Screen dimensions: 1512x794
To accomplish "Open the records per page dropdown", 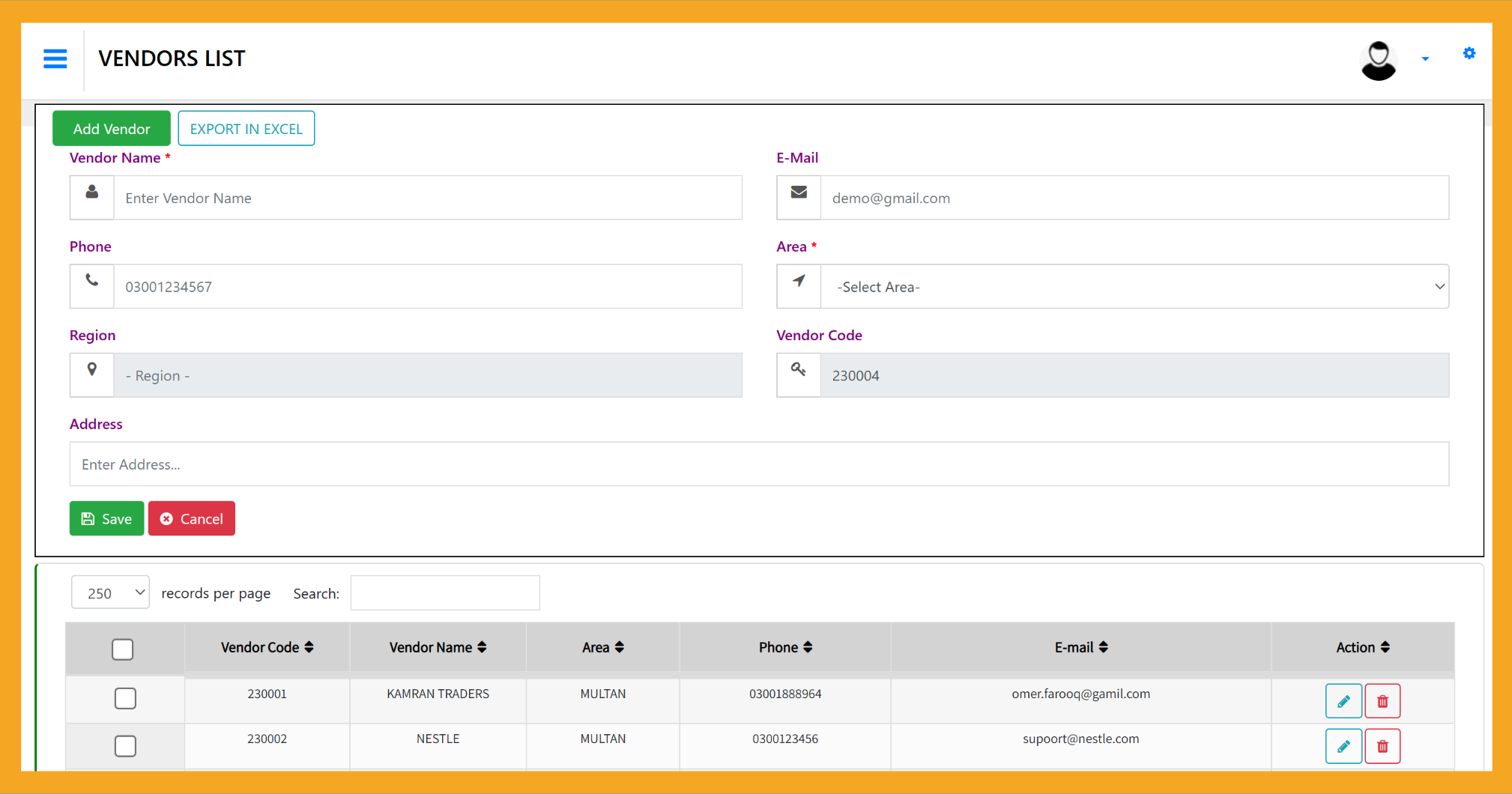I will coord(110,593).
